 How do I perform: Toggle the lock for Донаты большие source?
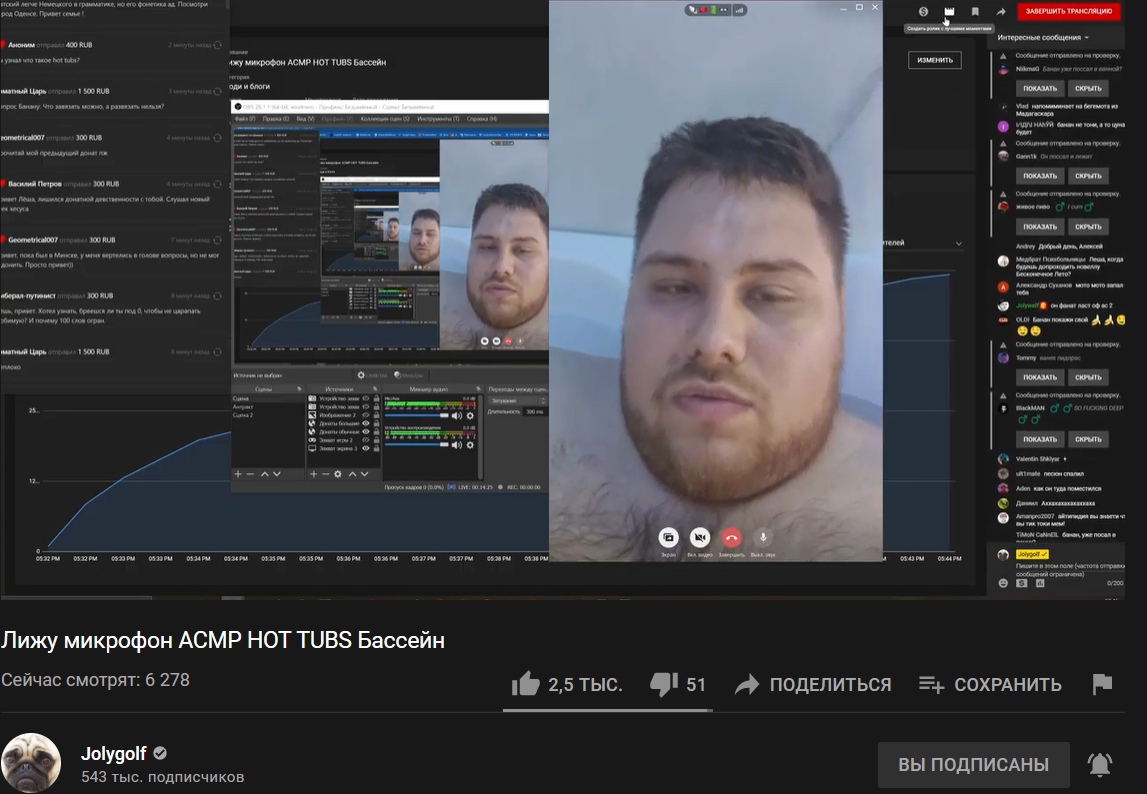pos(376,424)
